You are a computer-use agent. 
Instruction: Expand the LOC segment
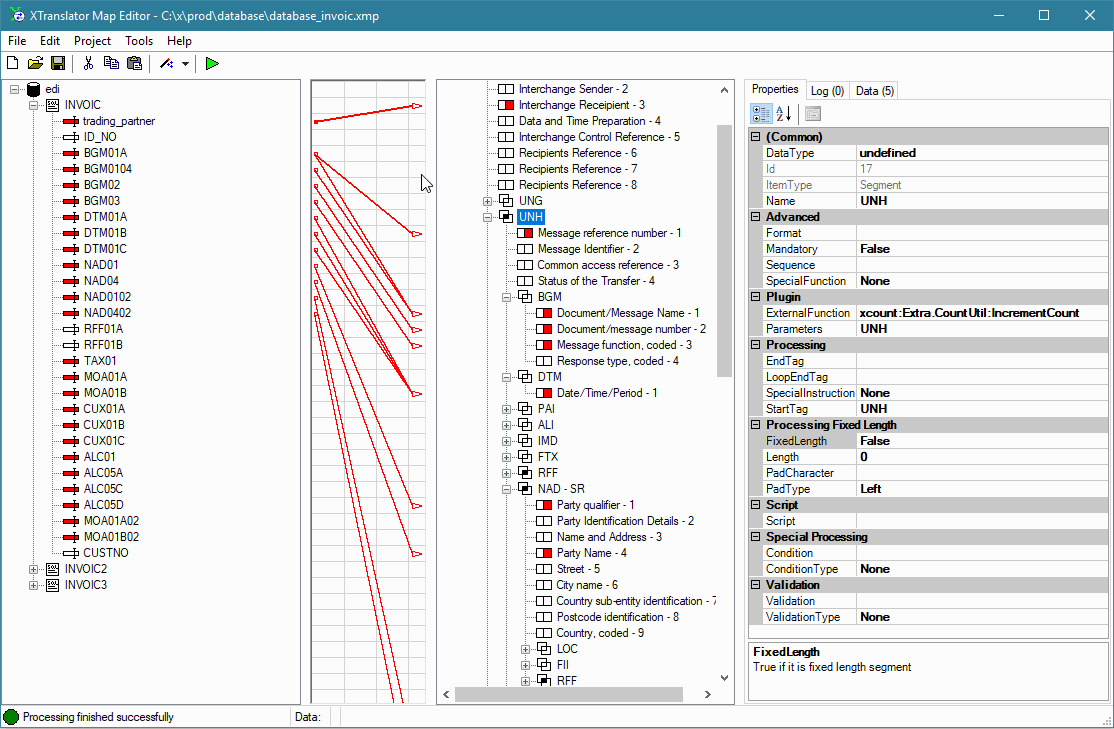(x=526, y=649)
